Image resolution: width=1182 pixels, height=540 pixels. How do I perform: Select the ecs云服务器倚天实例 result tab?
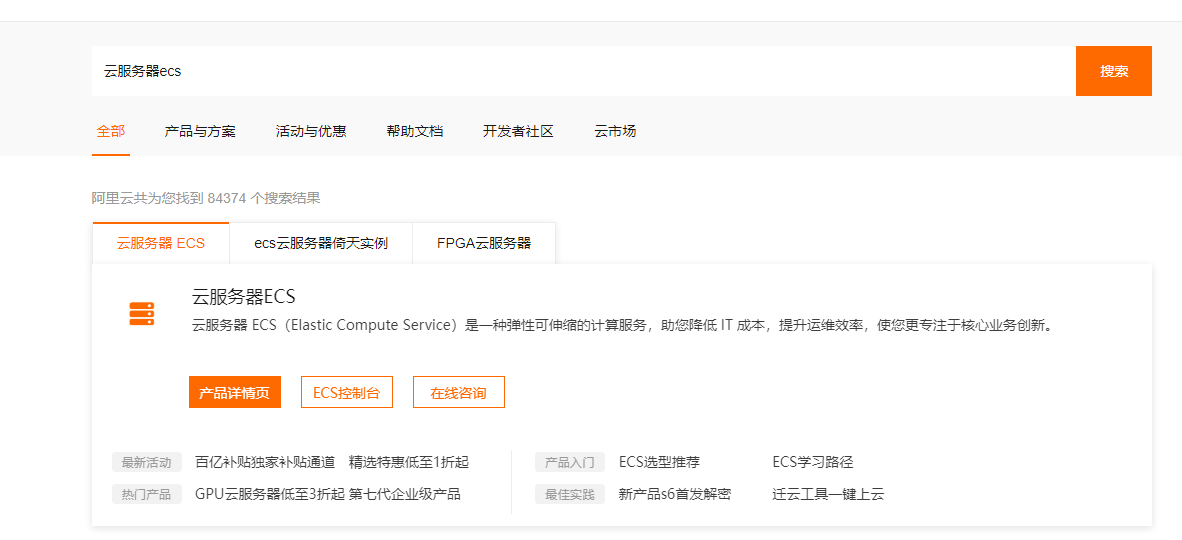pyautogui.click(x=321, y=243)
